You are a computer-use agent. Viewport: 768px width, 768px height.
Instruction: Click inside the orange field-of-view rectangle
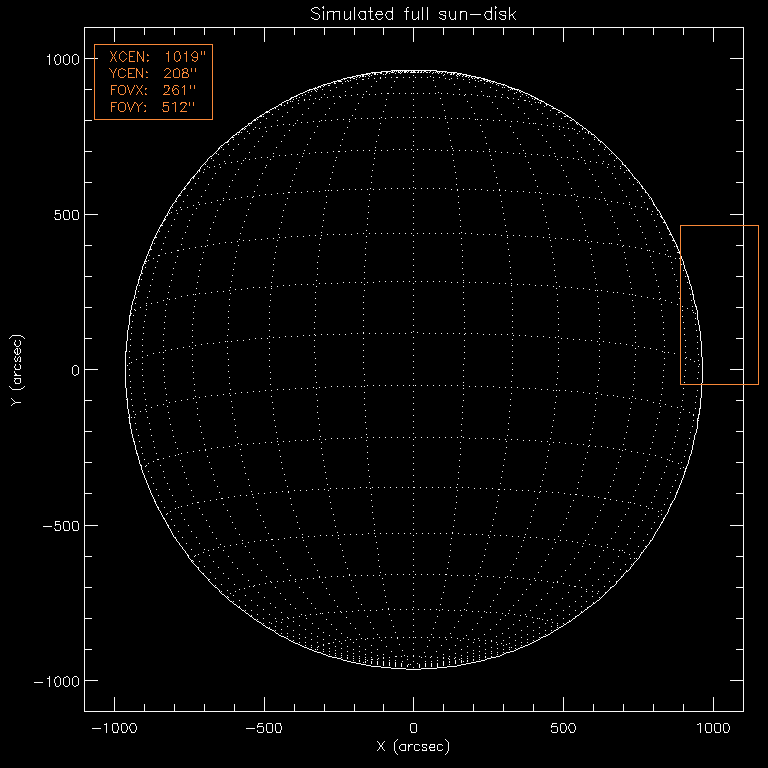[719, 305]
